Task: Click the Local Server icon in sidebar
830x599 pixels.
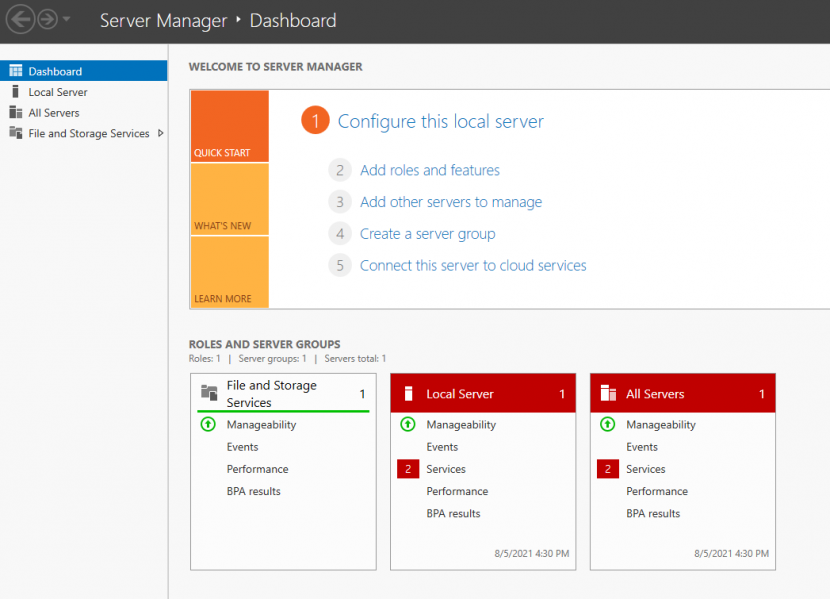Action: coord(14,91)
